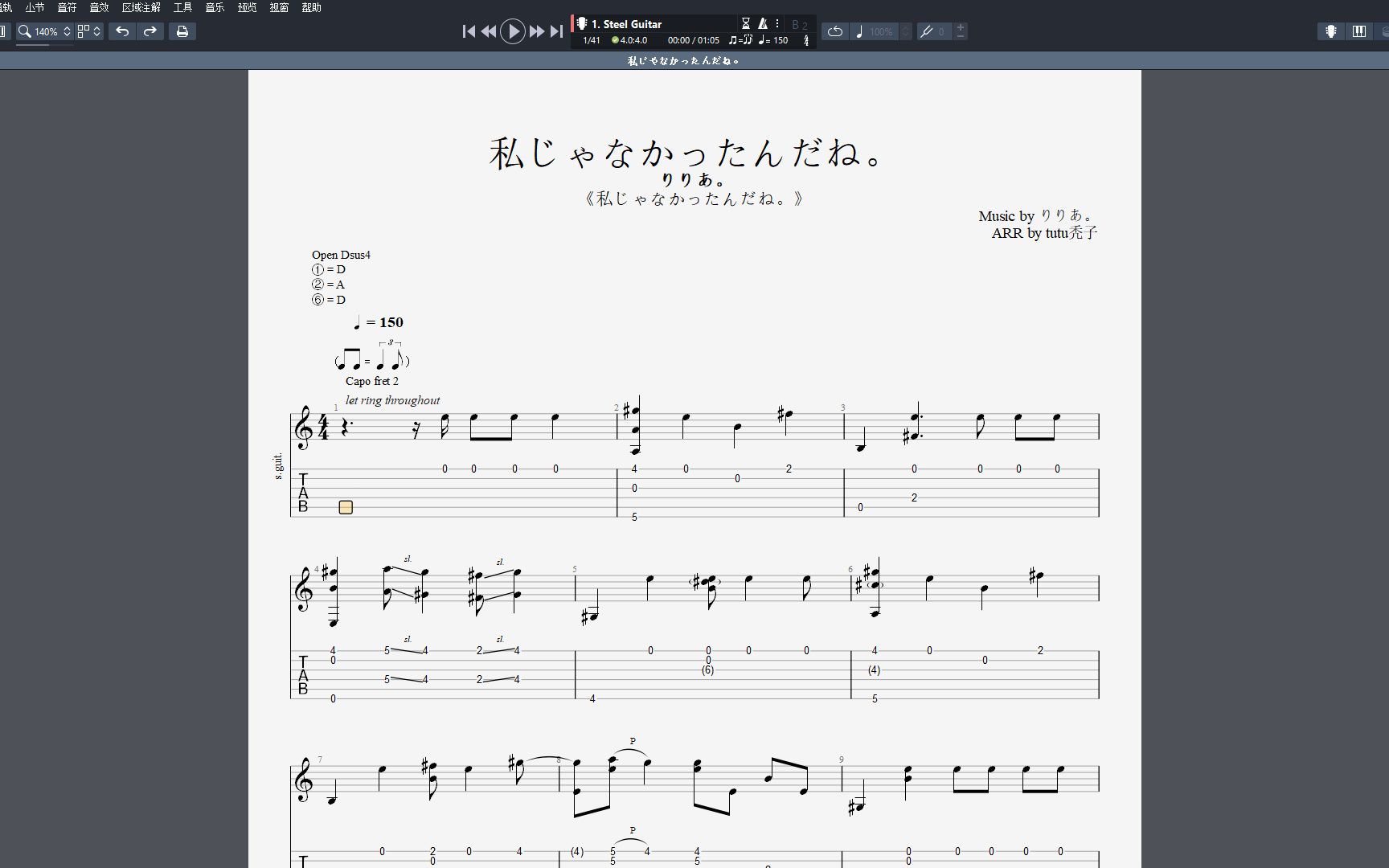Click the bar position 1/41 indicator

(592, 40)
